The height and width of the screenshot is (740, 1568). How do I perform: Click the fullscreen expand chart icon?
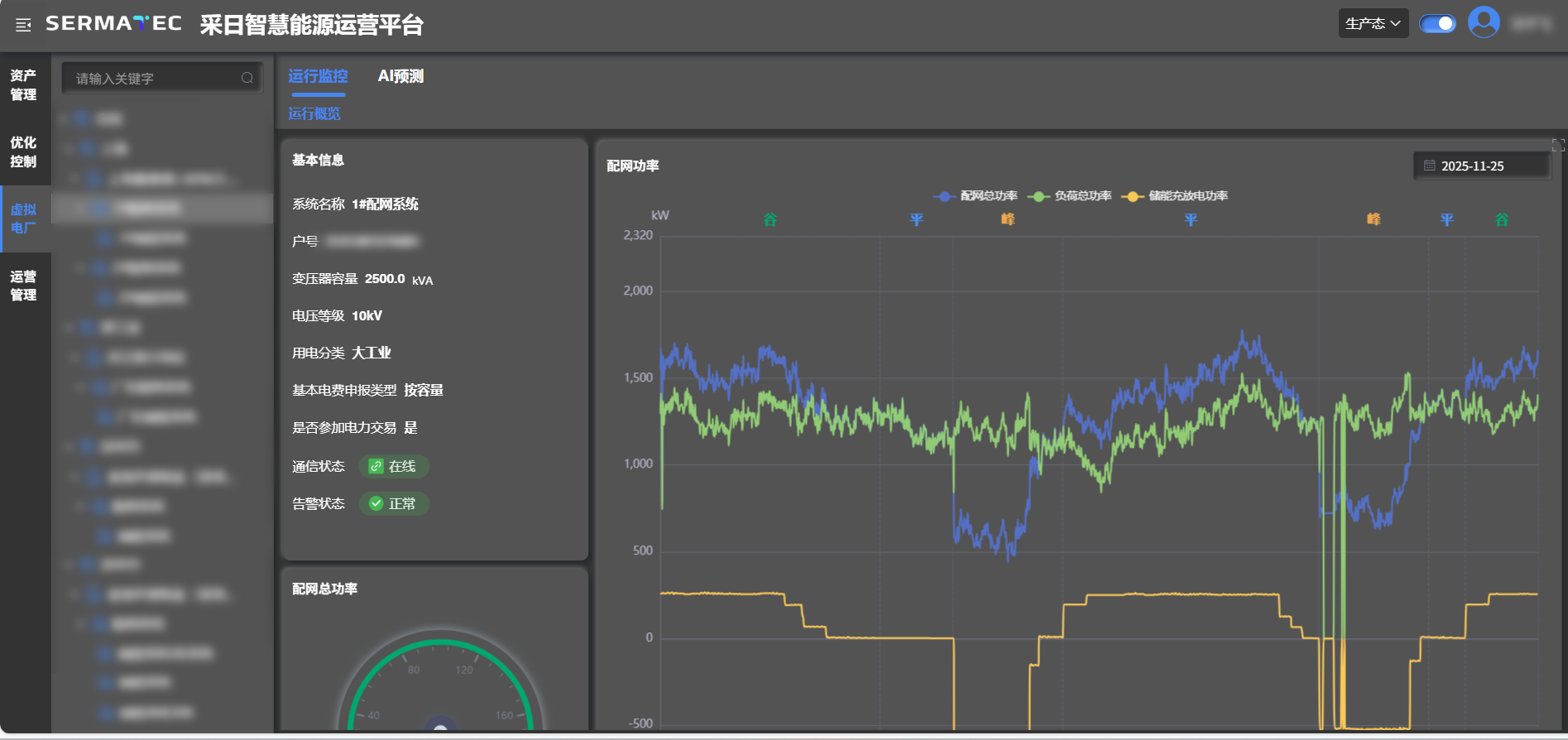(1557, 146)
